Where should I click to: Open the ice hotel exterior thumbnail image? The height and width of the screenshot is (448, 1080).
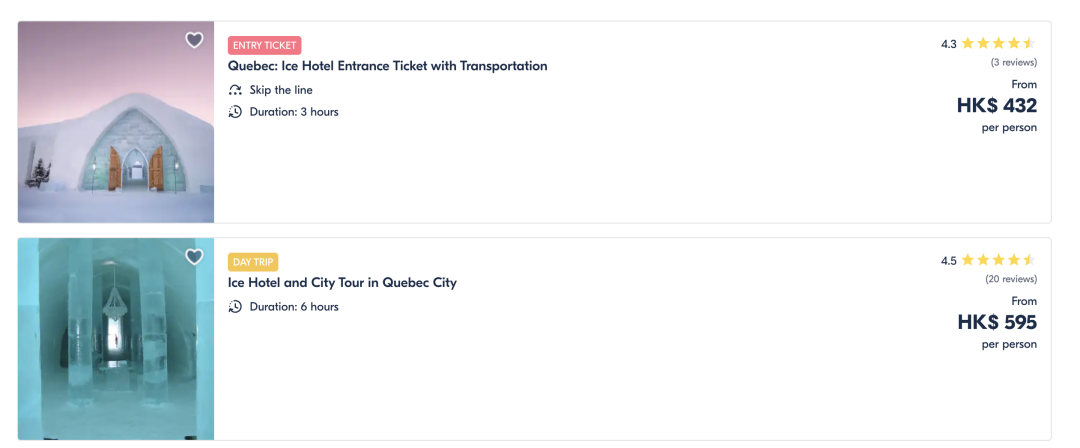pyautogui.click(x=116, y=122)
